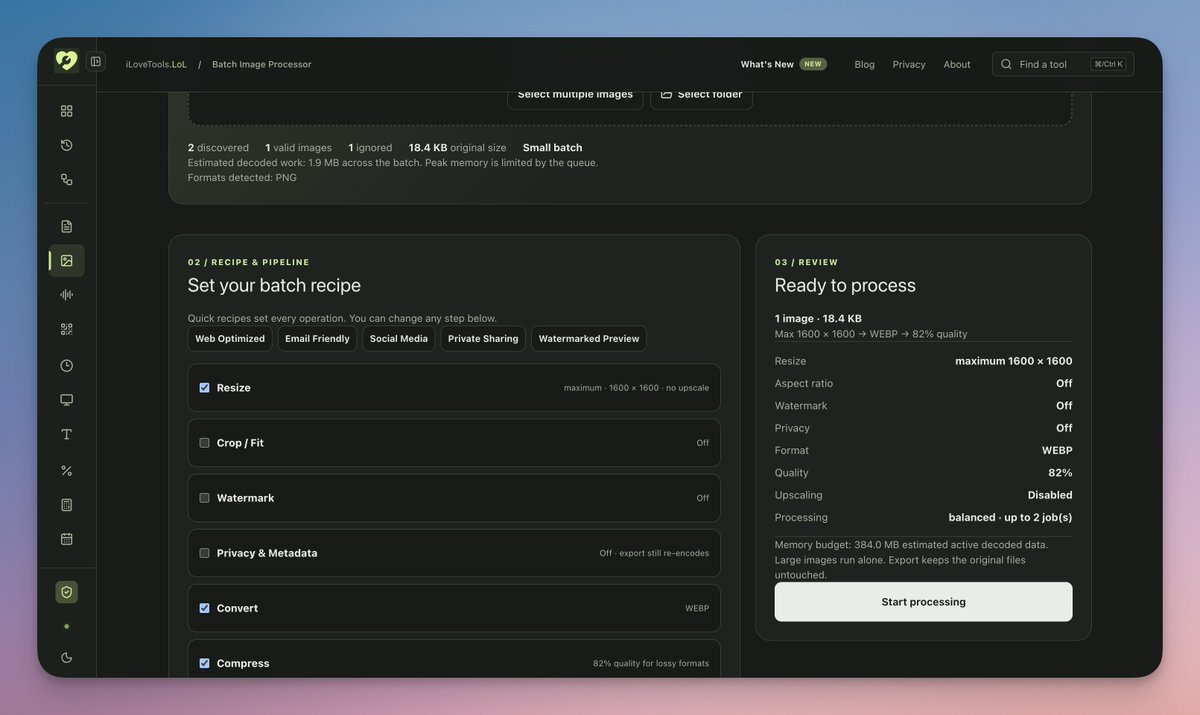Click the folder icon on Select folder

(666, 94)
